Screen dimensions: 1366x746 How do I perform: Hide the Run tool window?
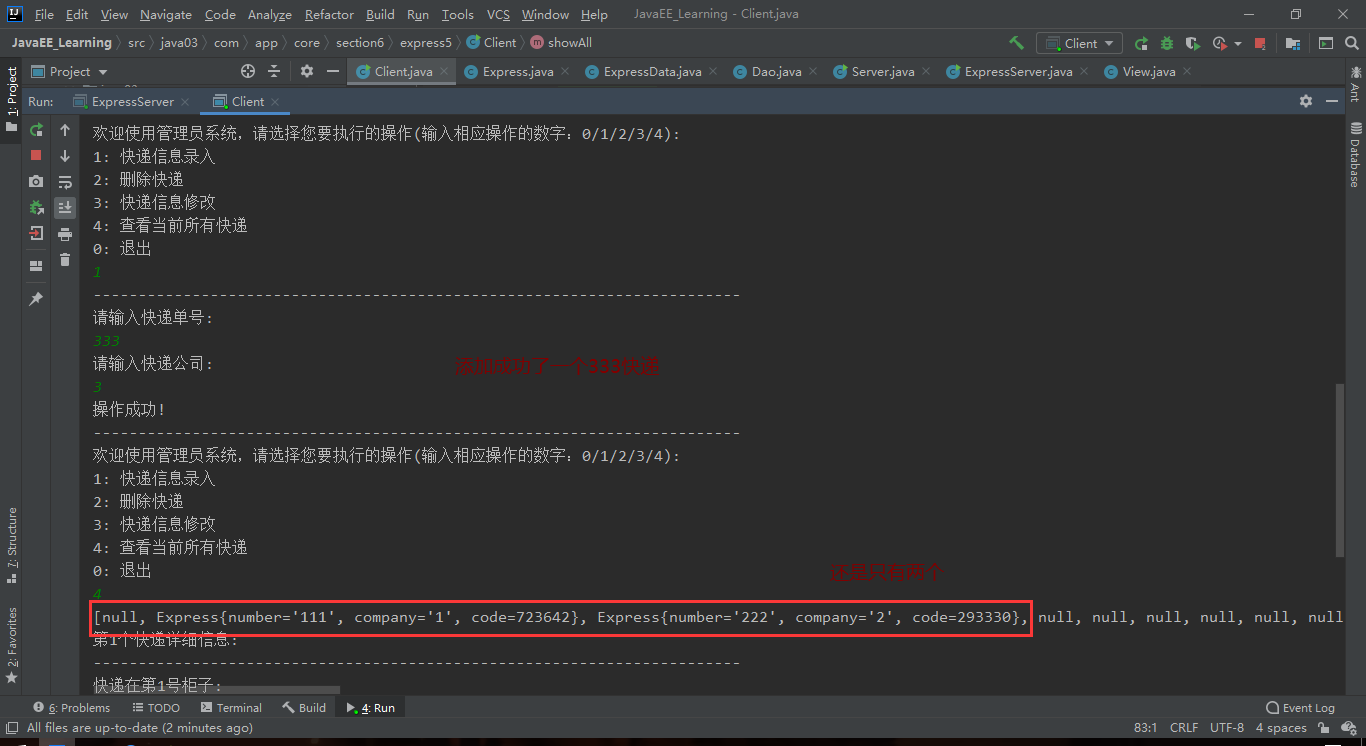click(x=1331, y=101)
